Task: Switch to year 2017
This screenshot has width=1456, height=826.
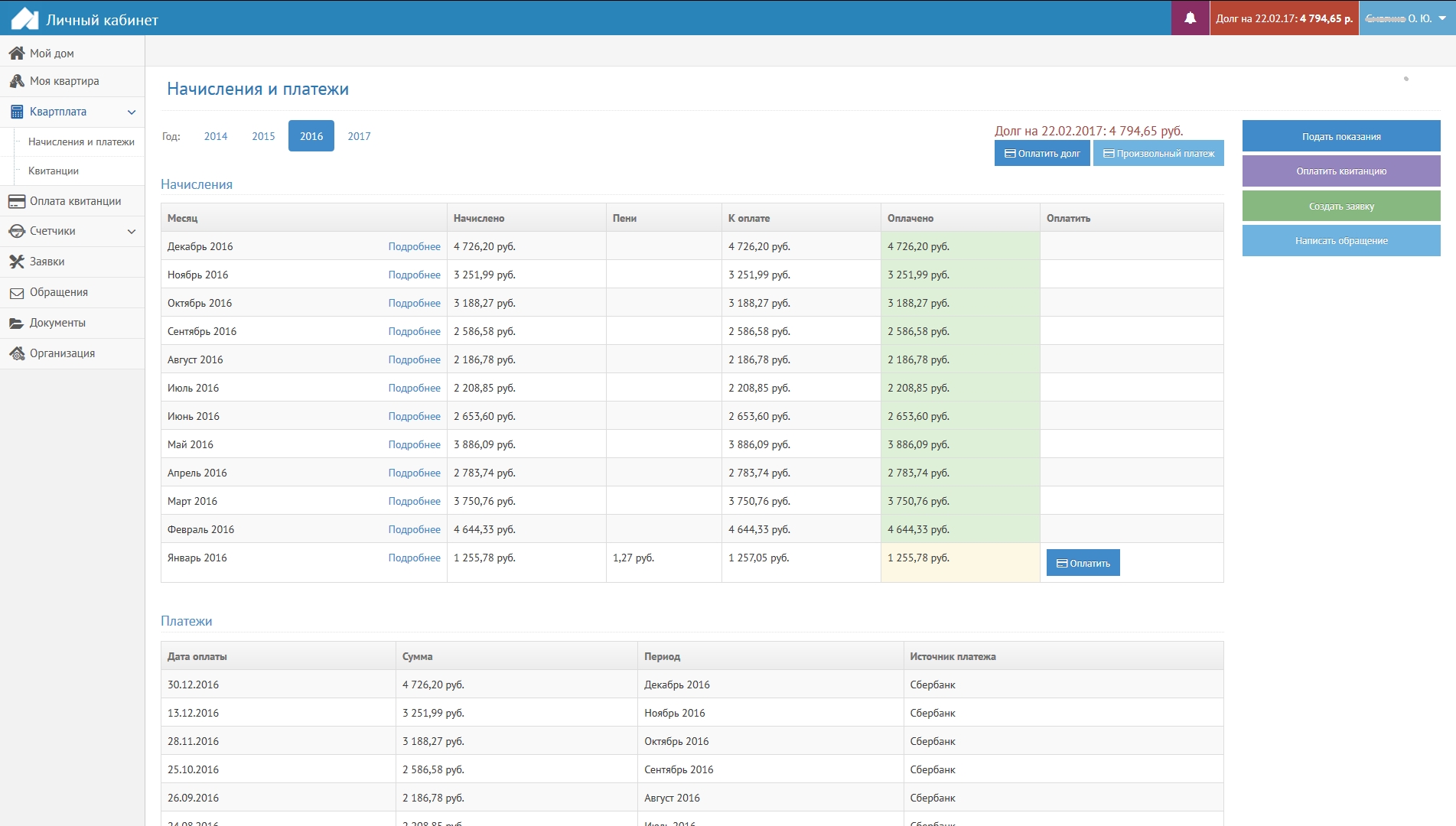Action: [359, 136]
